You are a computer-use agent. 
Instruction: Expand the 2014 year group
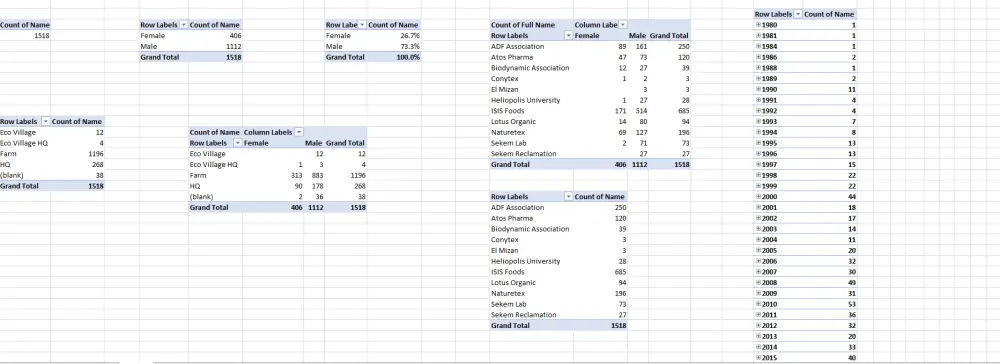759,346
